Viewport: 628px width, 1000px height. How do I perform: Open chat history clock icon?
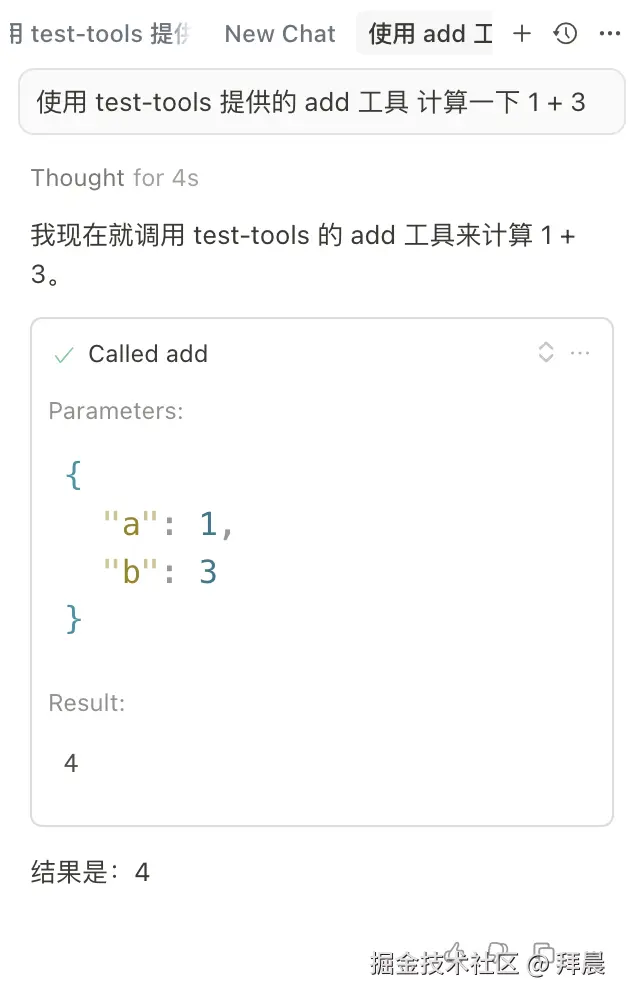565,34
